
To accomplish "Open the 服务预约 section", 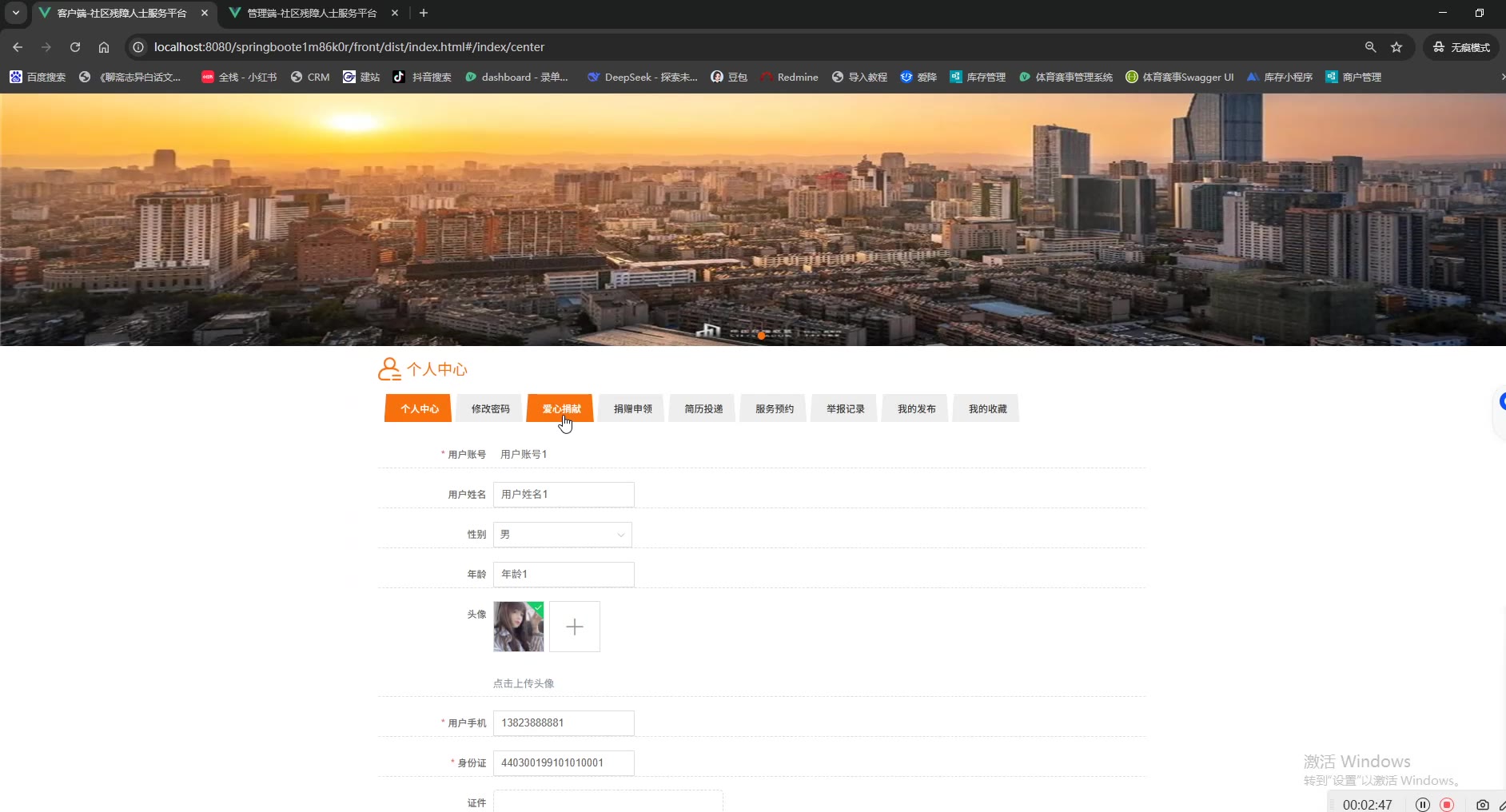I will (774, 408).
